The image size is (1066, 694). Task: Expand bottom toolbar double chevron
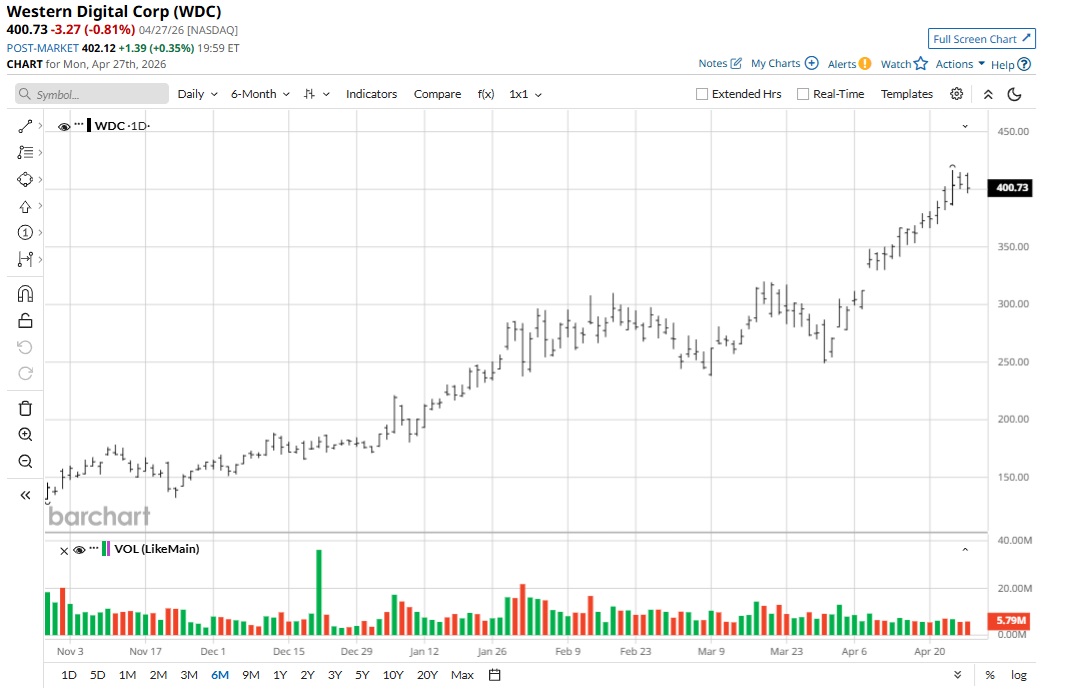coord(957,675)
